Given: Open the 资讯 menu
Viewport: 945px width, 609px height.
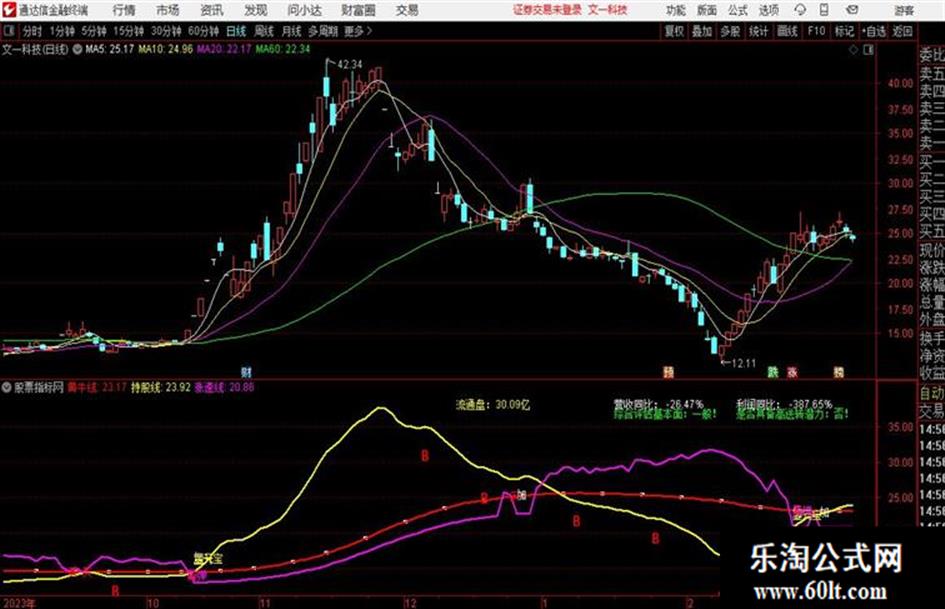Looking at the screenshot, I should (212, 10).
